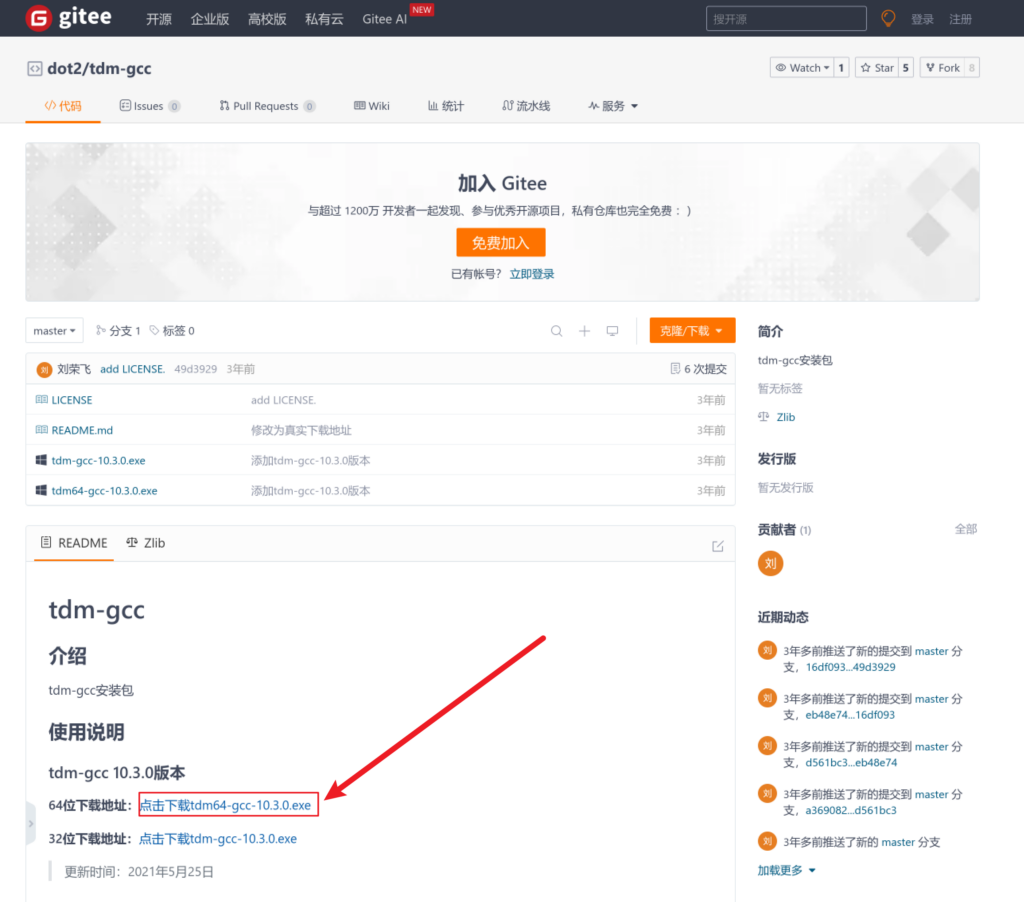Image resolution: width=1024 pixels, height=902 pixels.
Task: Switch to the 代码 tab
Action: [x=63, y=106]
